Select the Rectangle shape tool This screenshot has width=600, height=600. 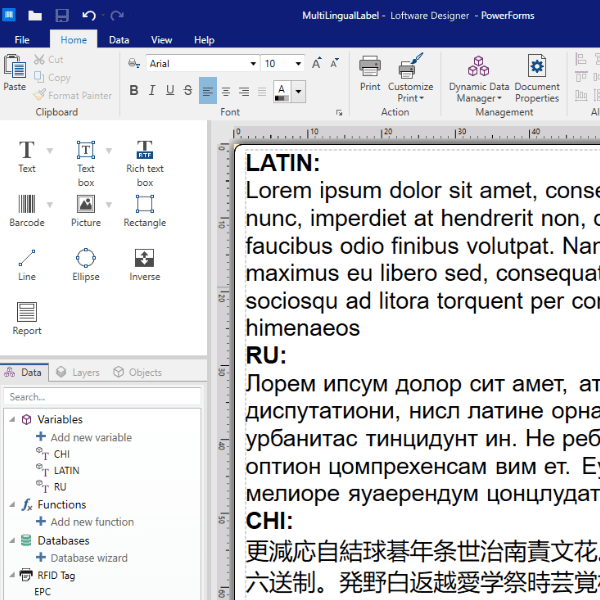point(145,211)
